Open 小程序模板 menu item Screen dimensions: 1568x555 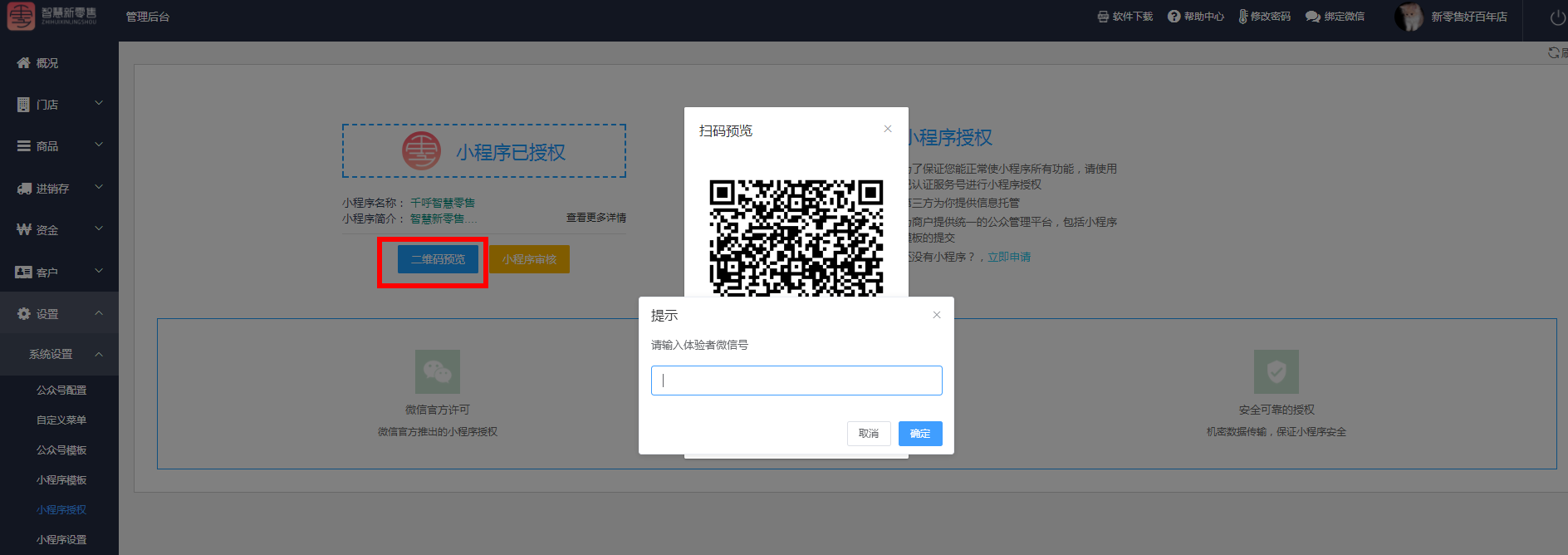pyautogui.click(x=61, y=480)
